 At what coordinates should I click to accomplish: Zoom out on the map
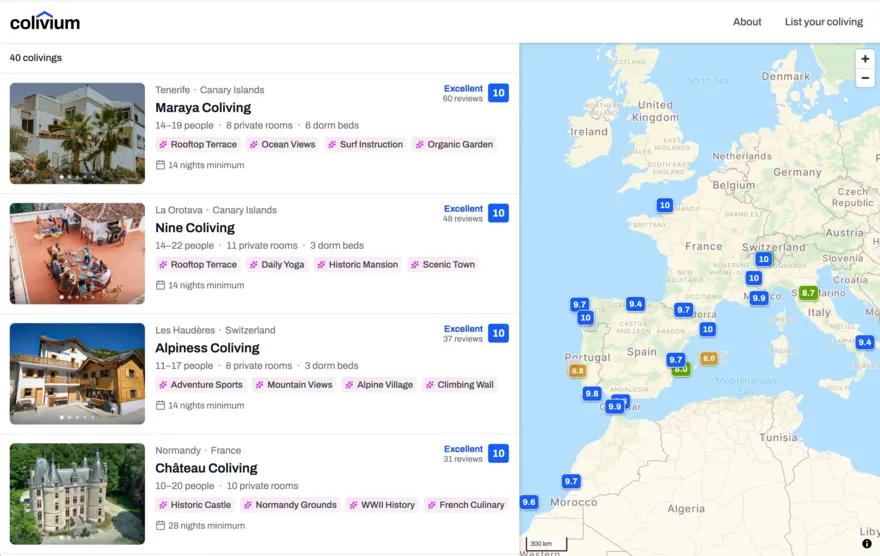click(865, 78)
